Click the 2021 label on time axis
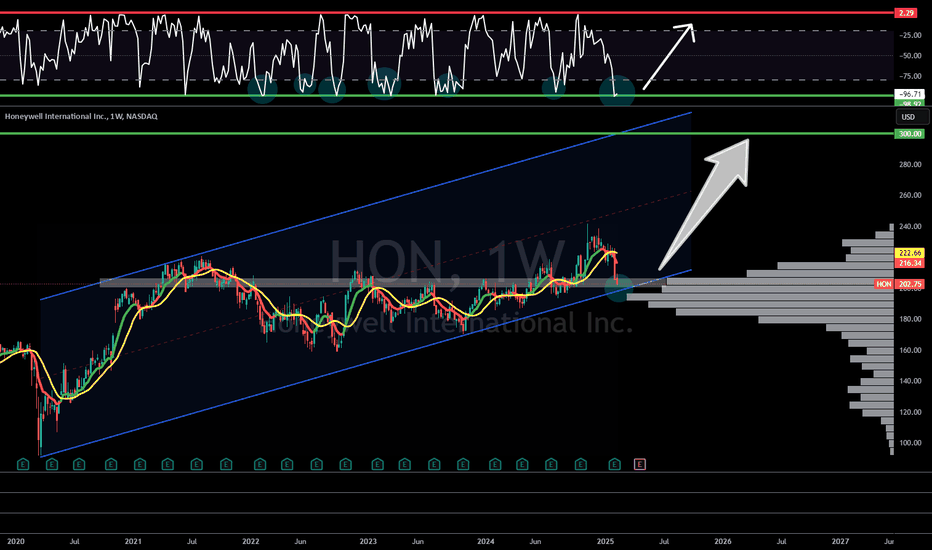 (133, 542)
